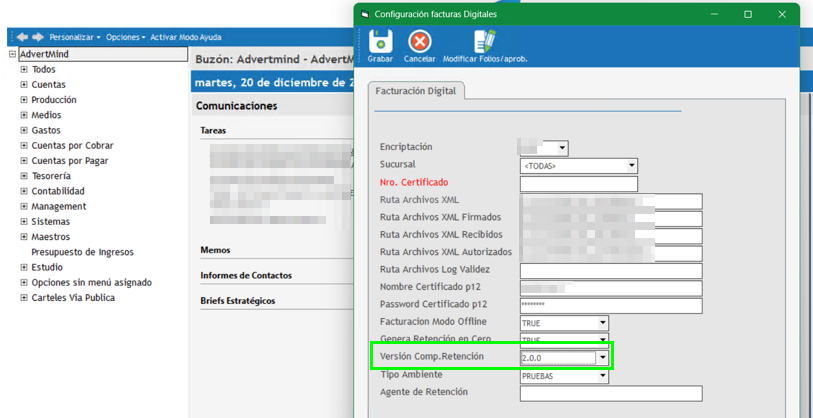Click Ruta Archivos Log Validez field
Image resolution: width=813 pixels, height=418 pixels.
tap(611, 271)
